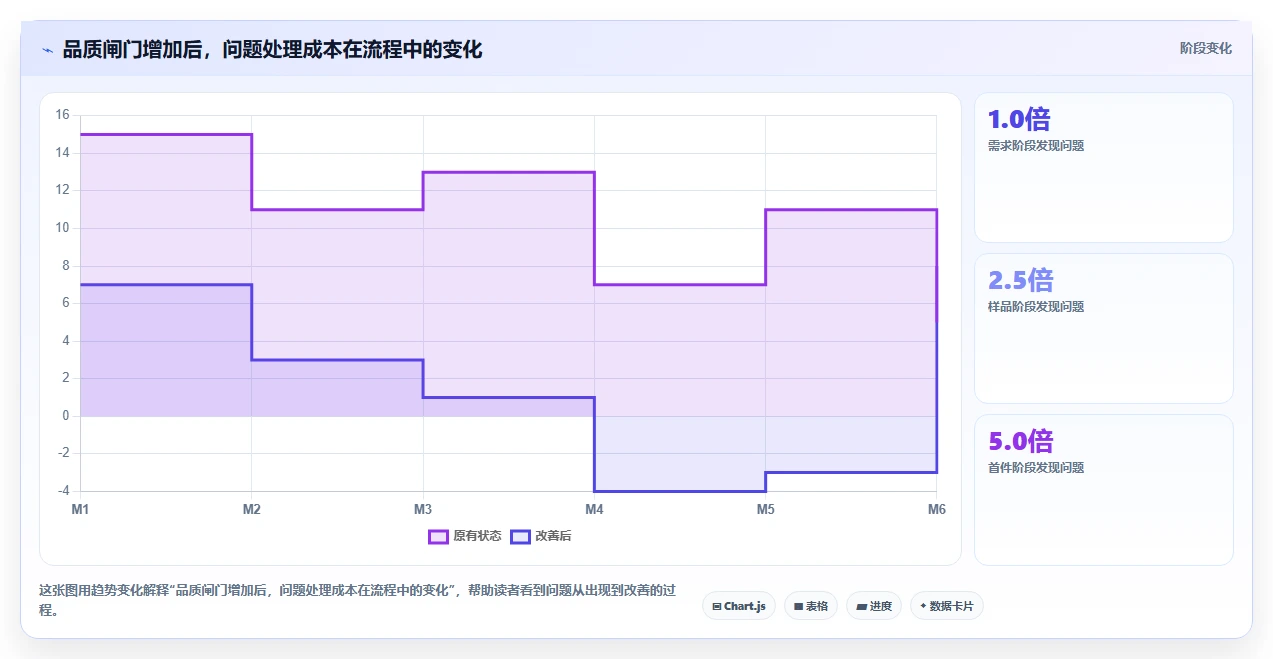
Task: Open the 1.0倍 需求阶段 card
Action: click(1104, 168)
